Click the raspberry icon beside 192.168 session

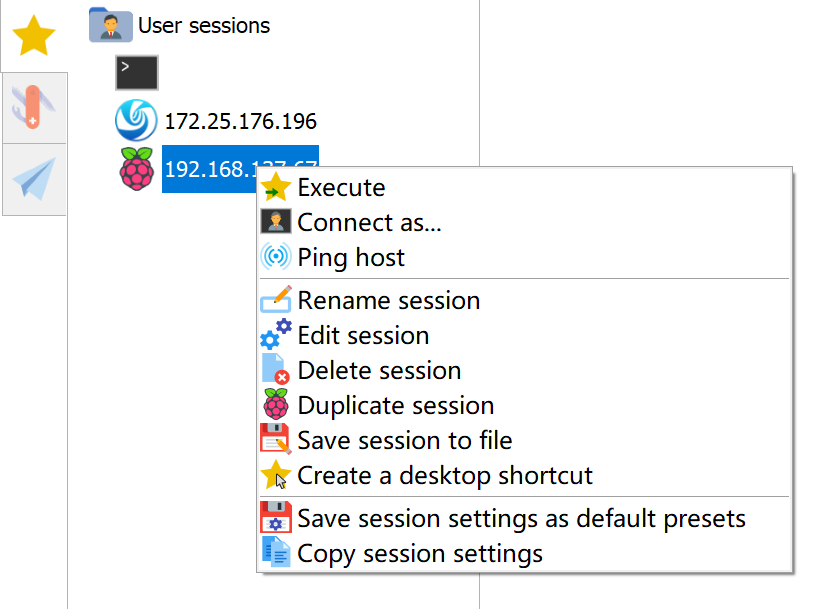(x=136, y=169)
